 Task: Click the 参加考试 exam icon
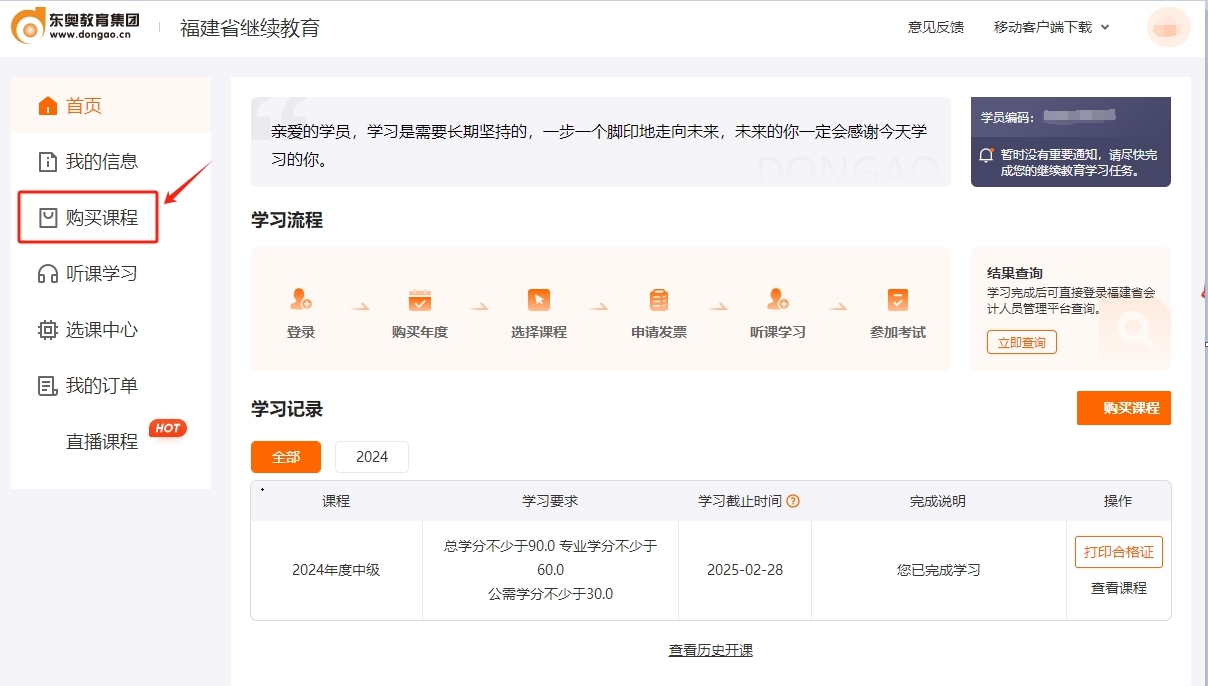point(897,300)
